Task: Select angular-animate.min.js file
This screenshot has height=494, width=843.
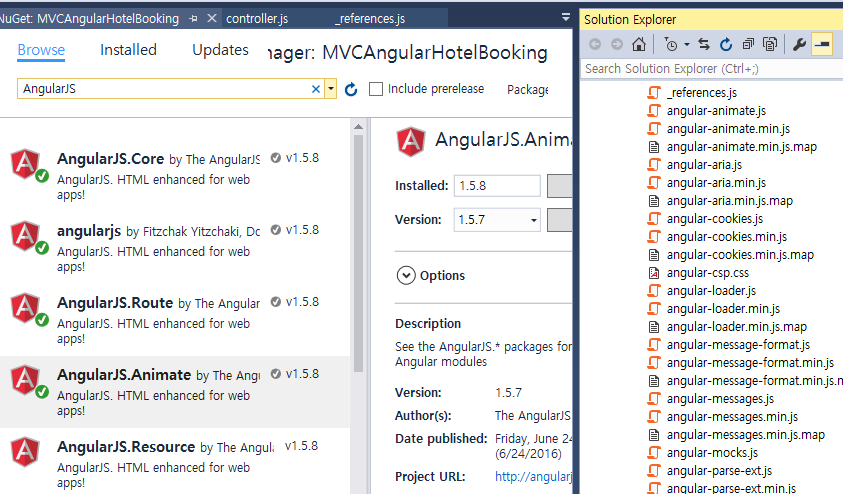Action: pos(728,128)
